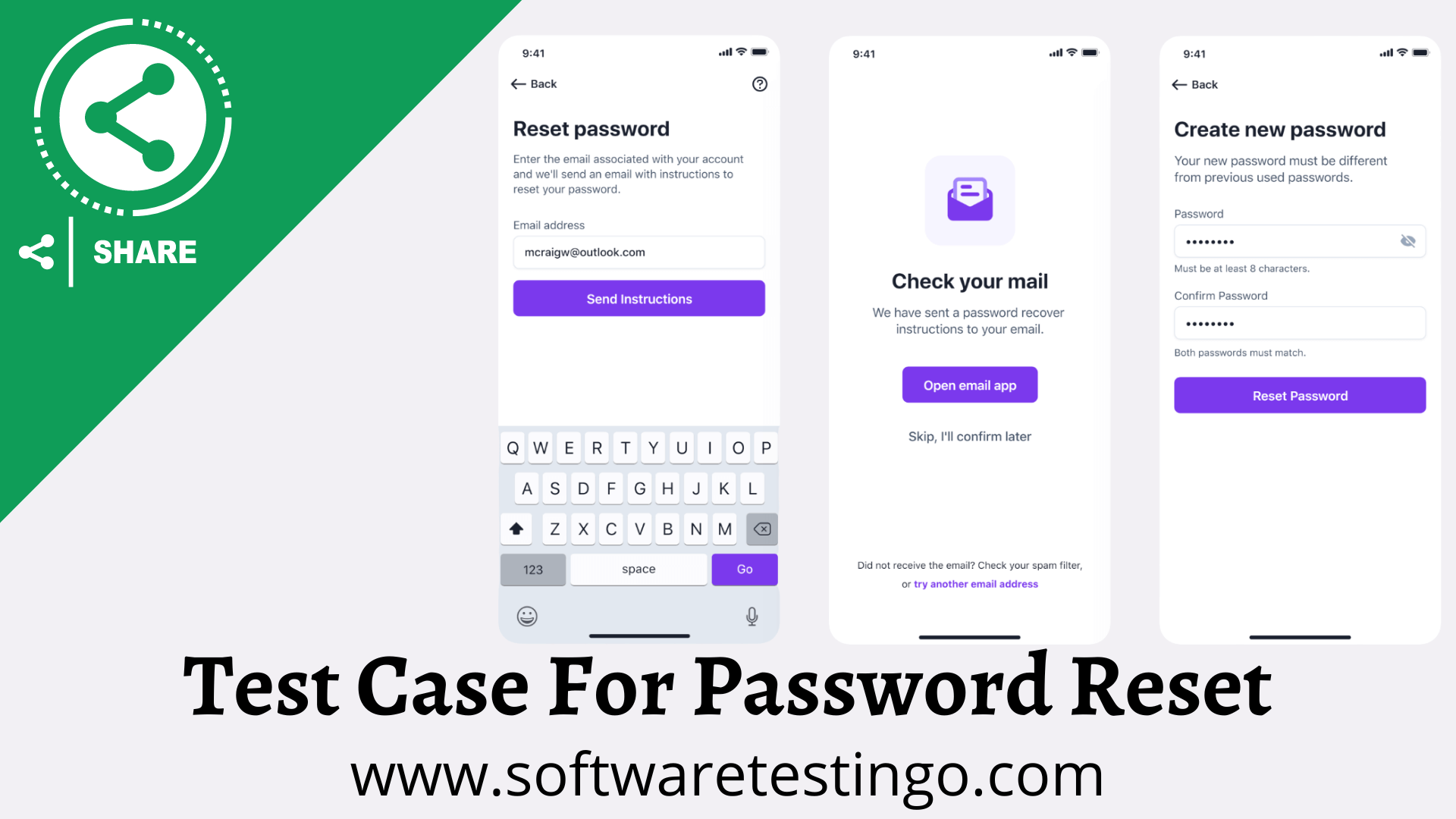Click the help/question mark icon
The image size is (1456, 819).
pos(760,84)
